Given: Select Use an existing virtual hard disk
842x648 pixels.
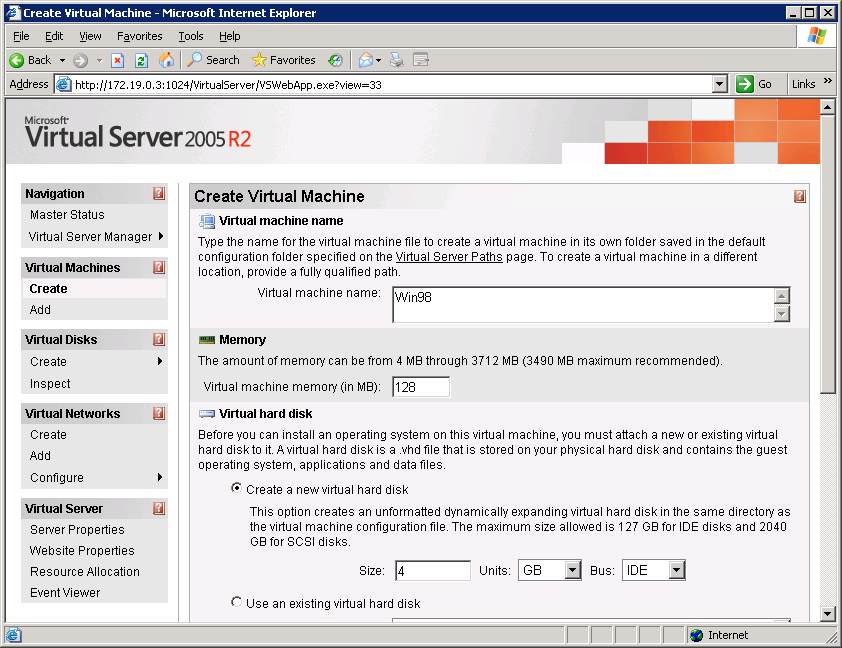Looking at the screenshot, I should click(236, 602).
